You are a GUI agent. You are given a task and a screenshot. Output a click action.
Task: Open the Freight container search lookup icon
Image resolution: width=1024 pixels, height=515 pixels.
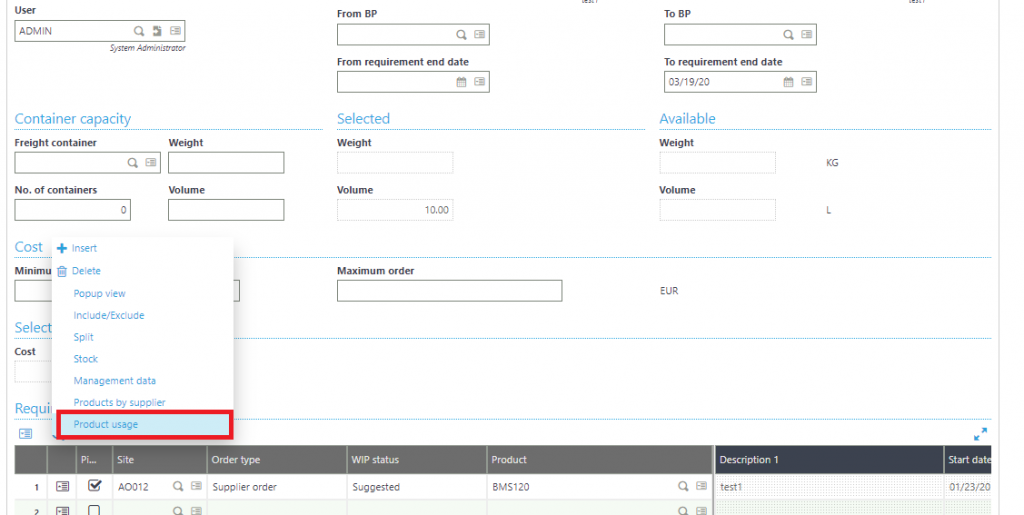click(133, 163)
